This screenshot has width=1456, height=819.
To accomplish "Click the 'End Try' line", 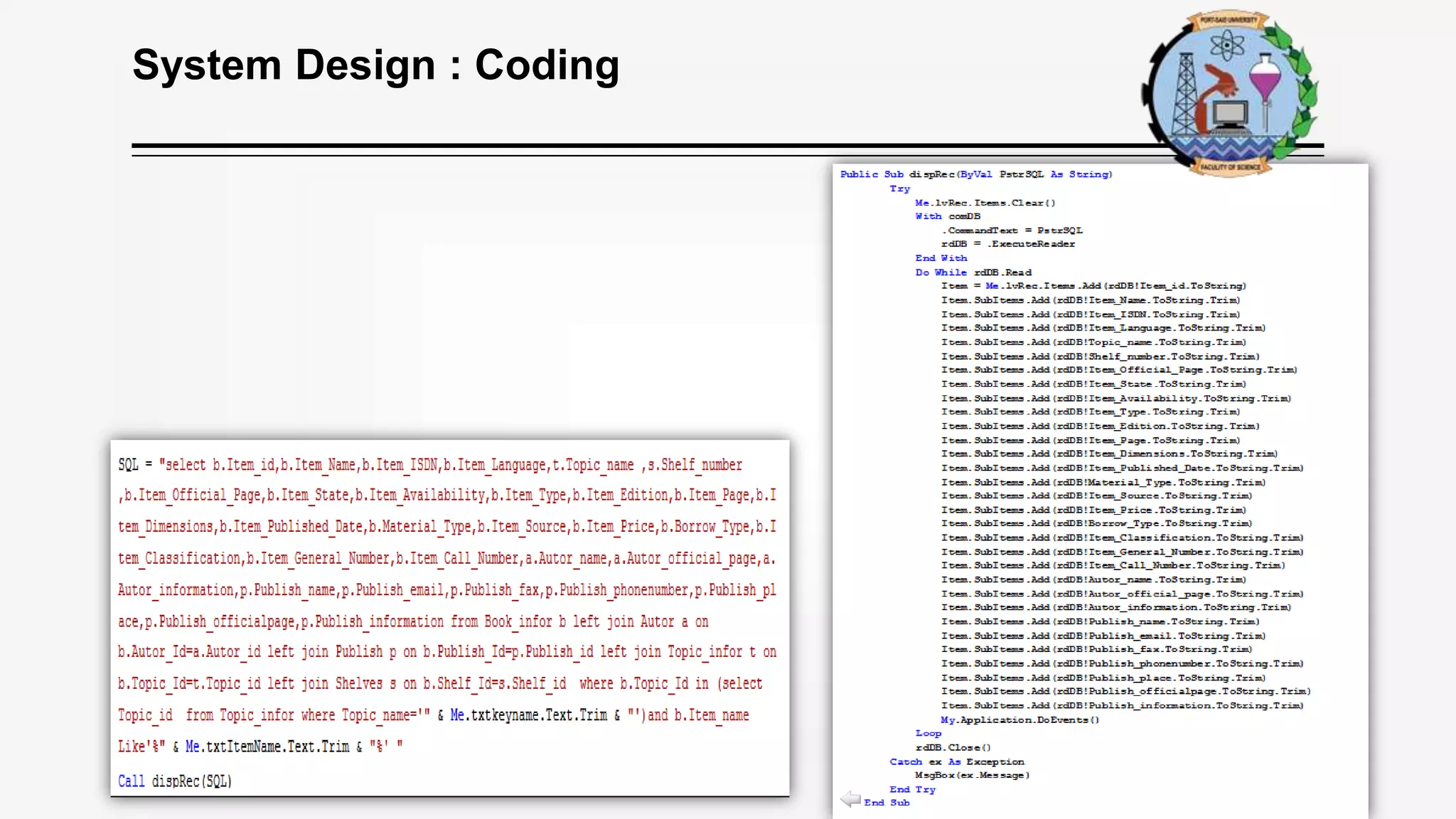I will coord(912,789).
